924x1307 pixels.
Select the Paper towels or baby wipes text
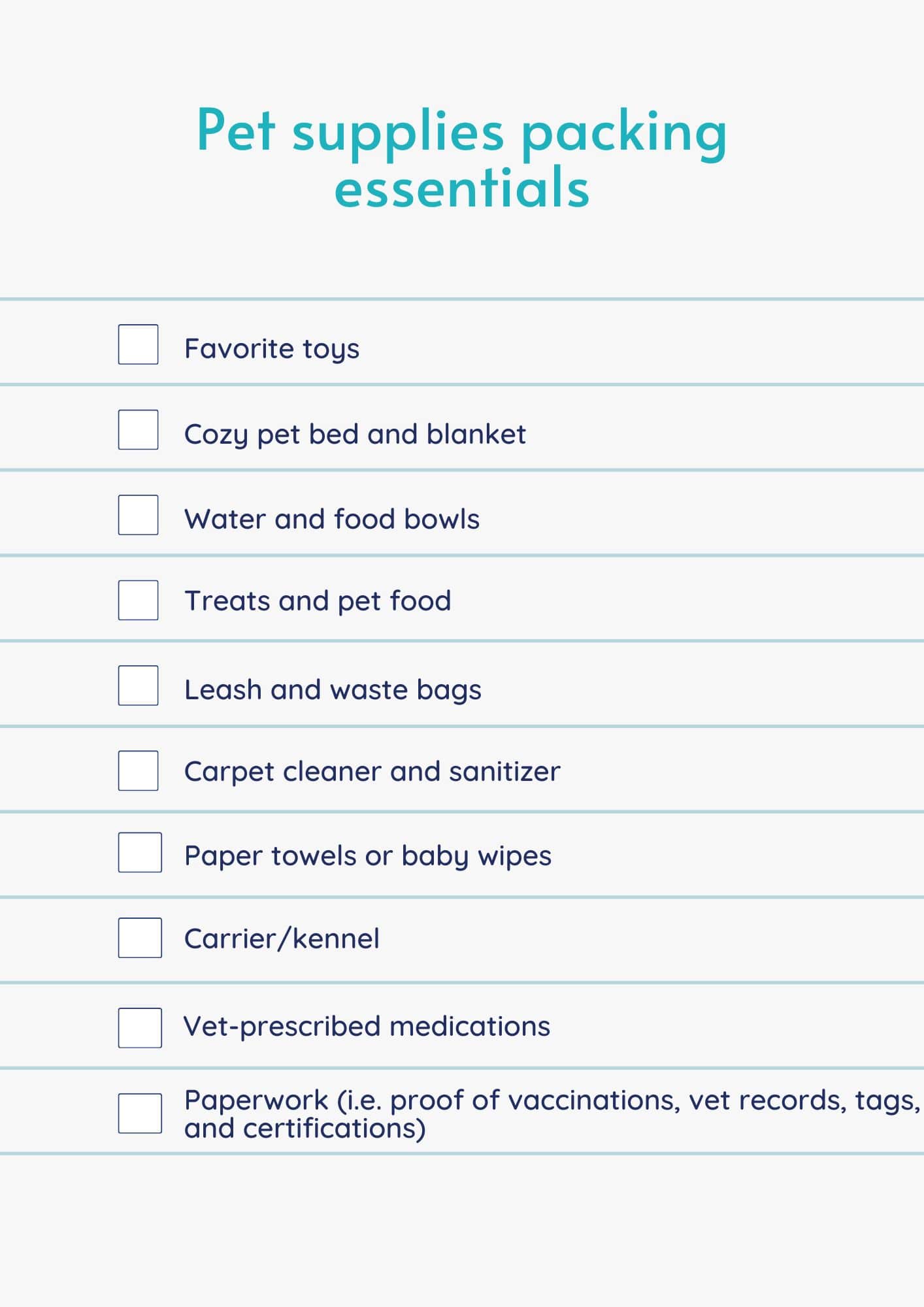point(368,856)
